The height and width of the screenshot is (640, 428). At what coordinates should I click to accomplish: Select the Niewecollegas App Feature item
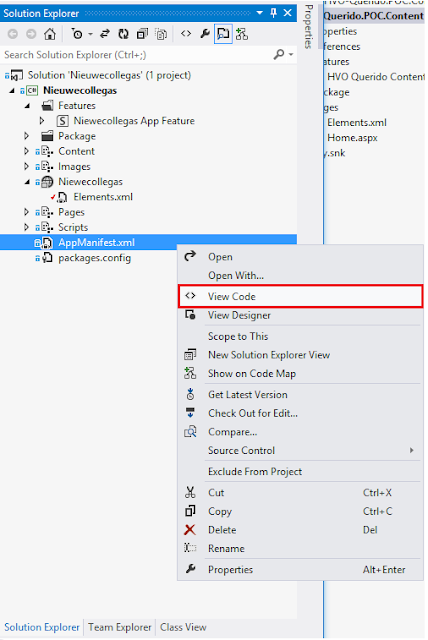134,121
